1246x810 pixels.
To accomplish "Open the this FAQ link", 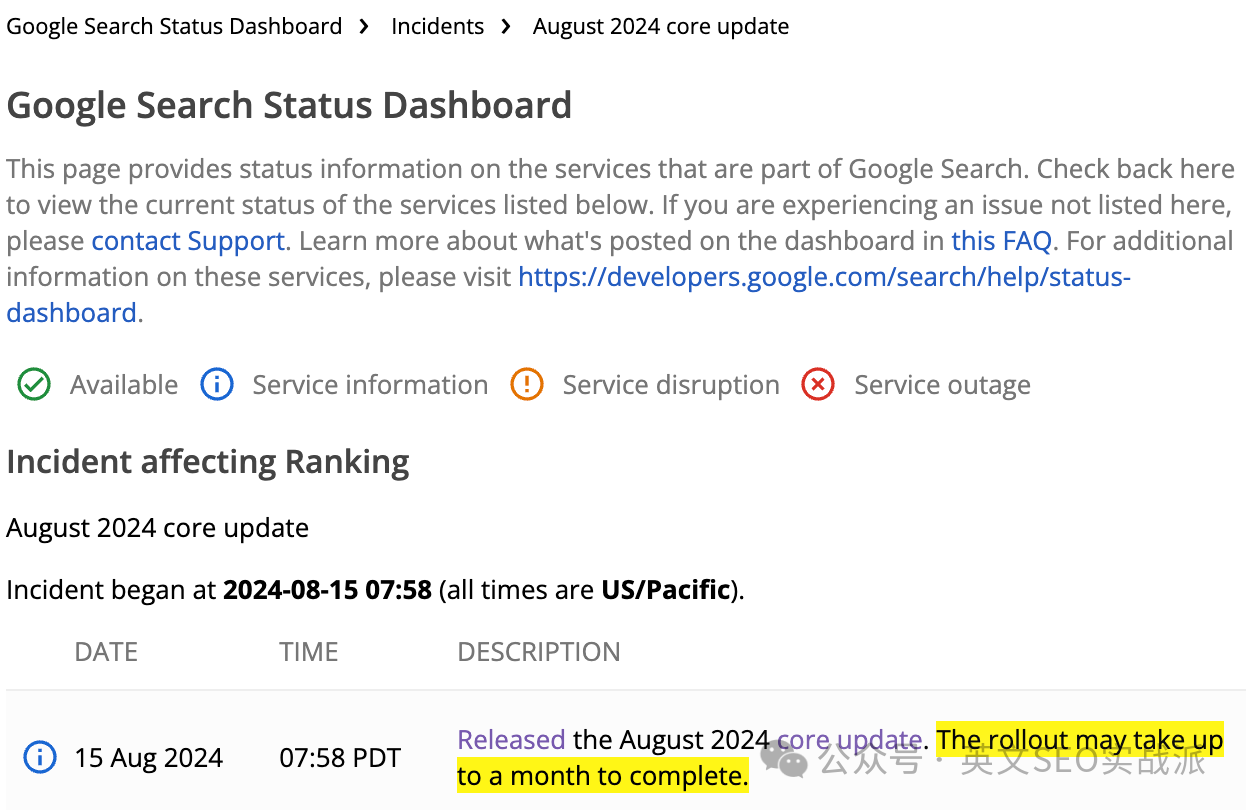I will [1001, 241].
